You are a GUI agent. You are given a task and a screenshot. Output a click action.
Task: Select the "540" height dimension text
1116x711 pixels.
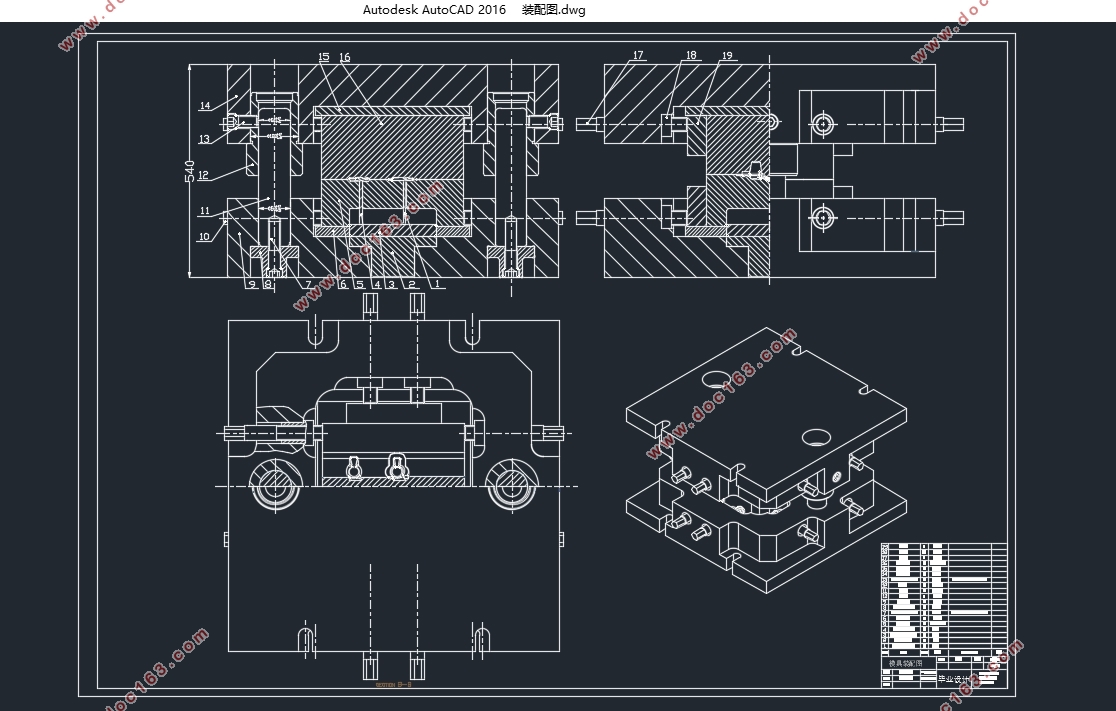point(190,172)
